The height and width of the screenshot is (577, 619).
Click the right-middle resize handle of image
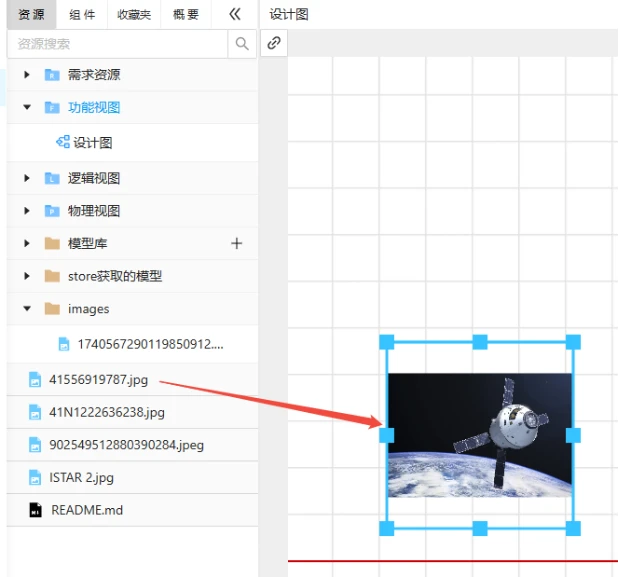(573, 435)
